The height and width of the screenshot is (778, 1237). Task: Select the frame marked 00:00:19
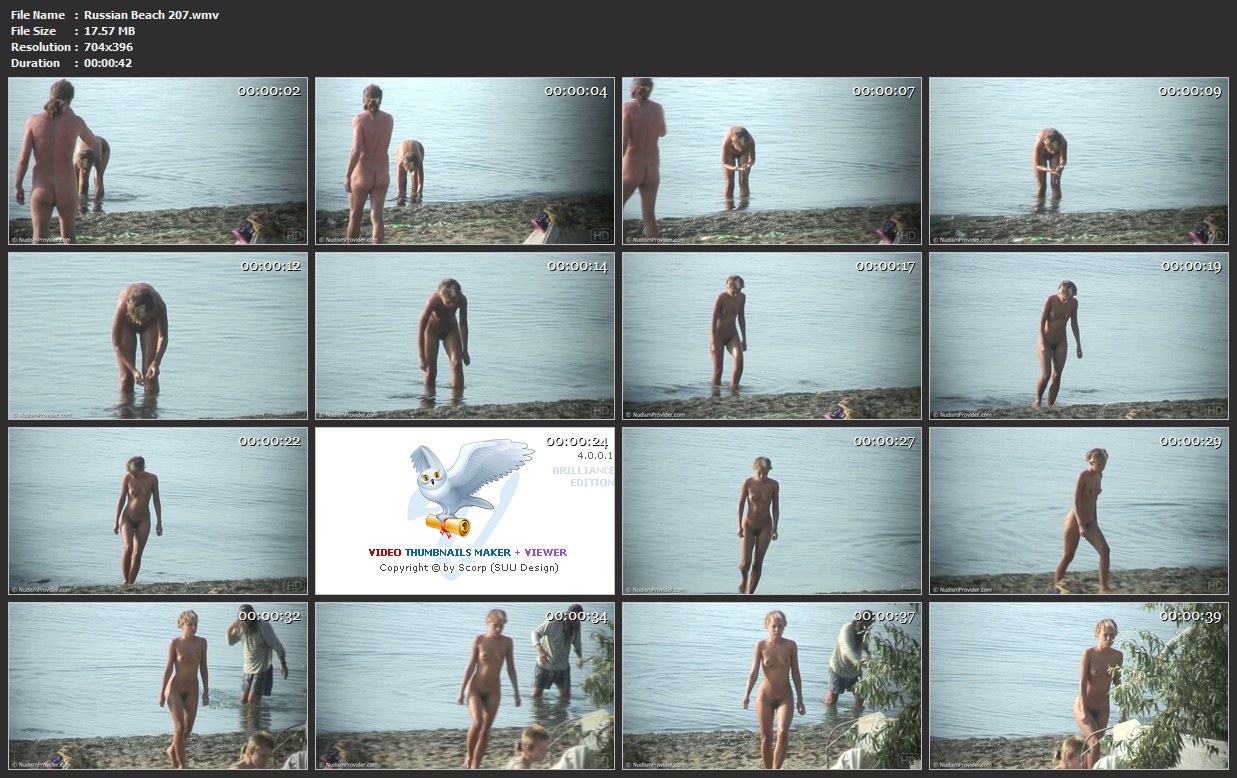1079,336
